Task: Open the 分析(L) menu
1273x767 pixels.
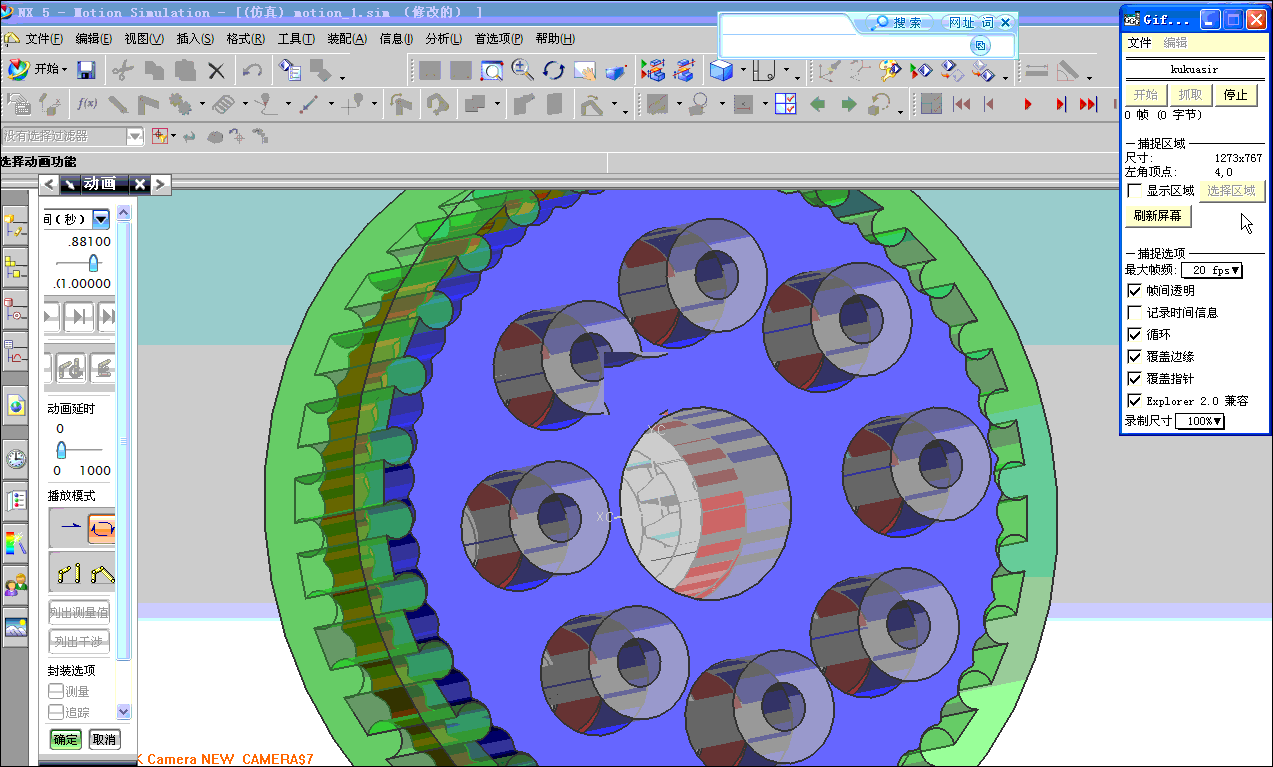Action: [444, 39]
